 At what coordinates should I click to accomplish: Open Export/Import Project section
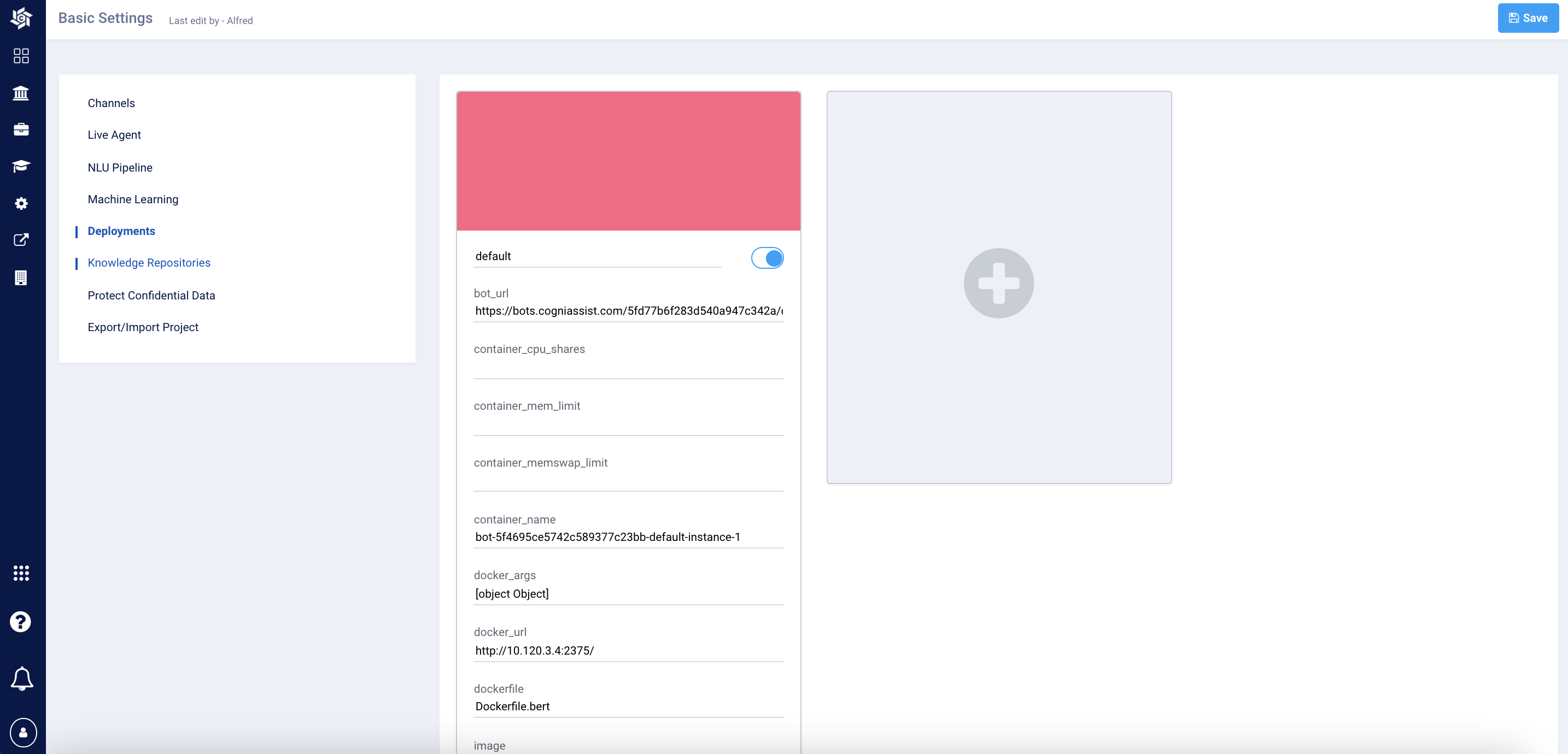pos(143,327)
